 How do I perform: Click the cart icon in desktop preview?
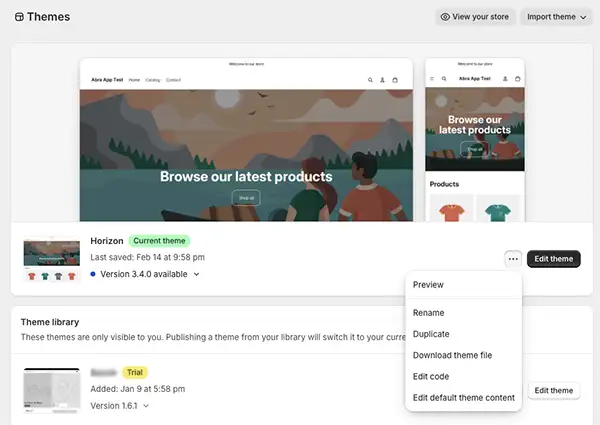point(395,80)
